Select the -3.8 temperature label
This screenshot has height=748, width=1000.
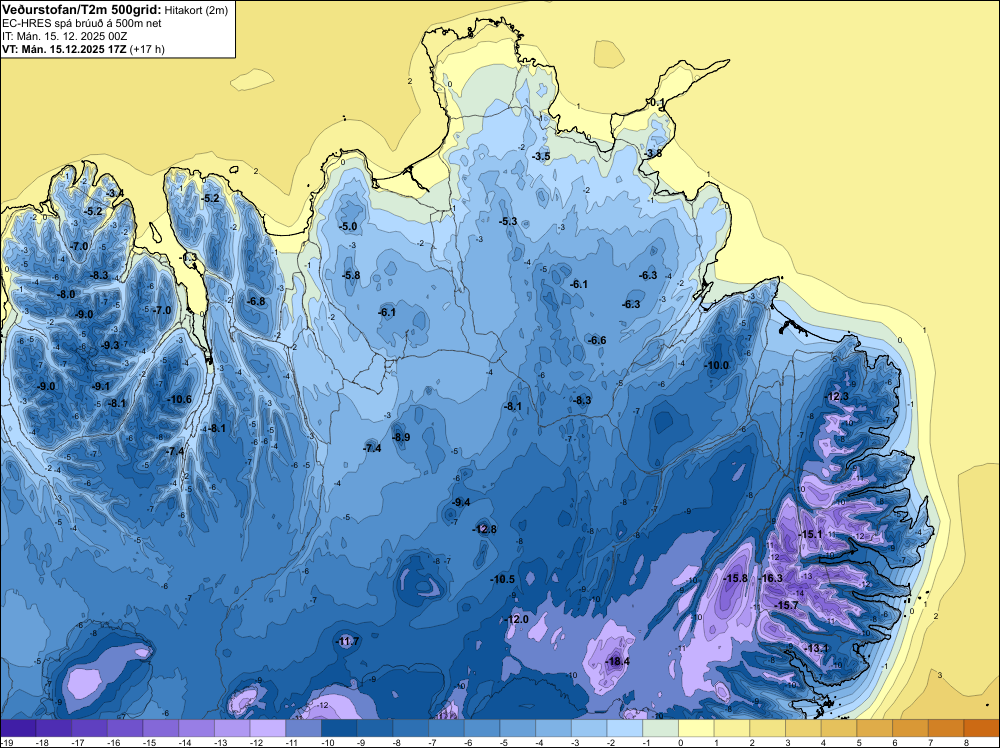tap(652, 154)
